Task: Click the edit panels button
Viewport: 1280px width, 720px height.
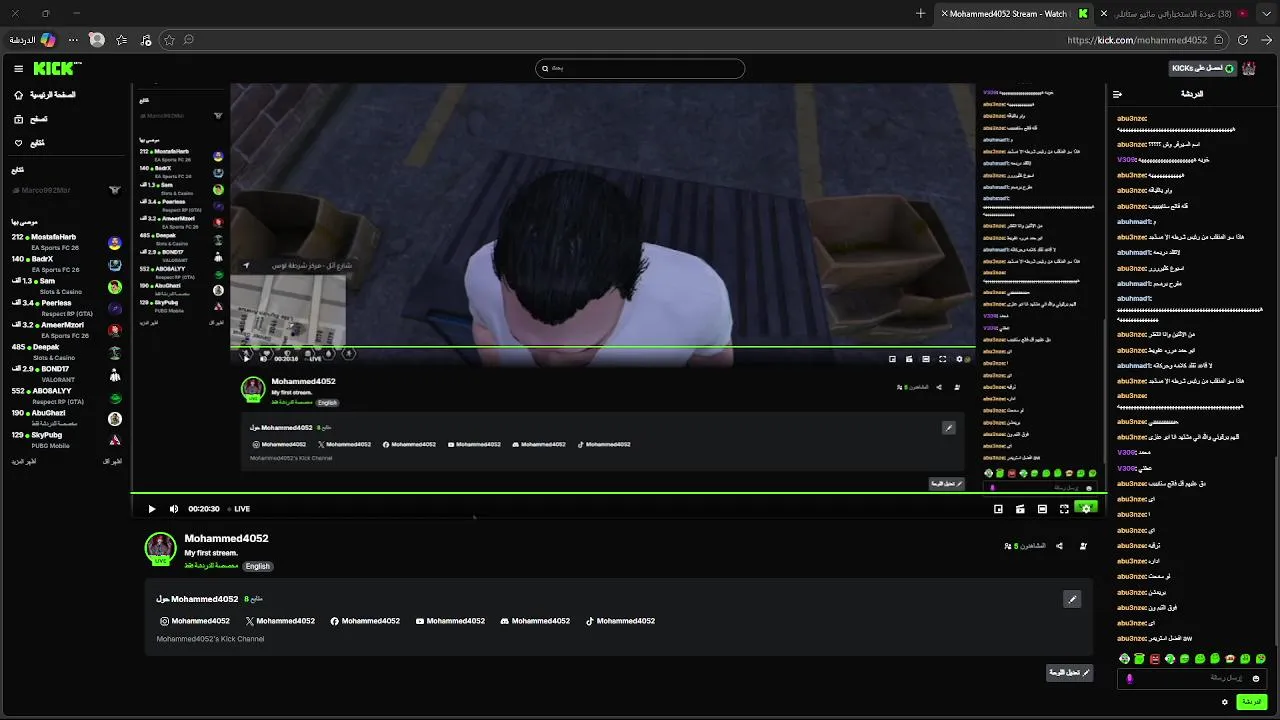Action: [x=1069, y=673]
